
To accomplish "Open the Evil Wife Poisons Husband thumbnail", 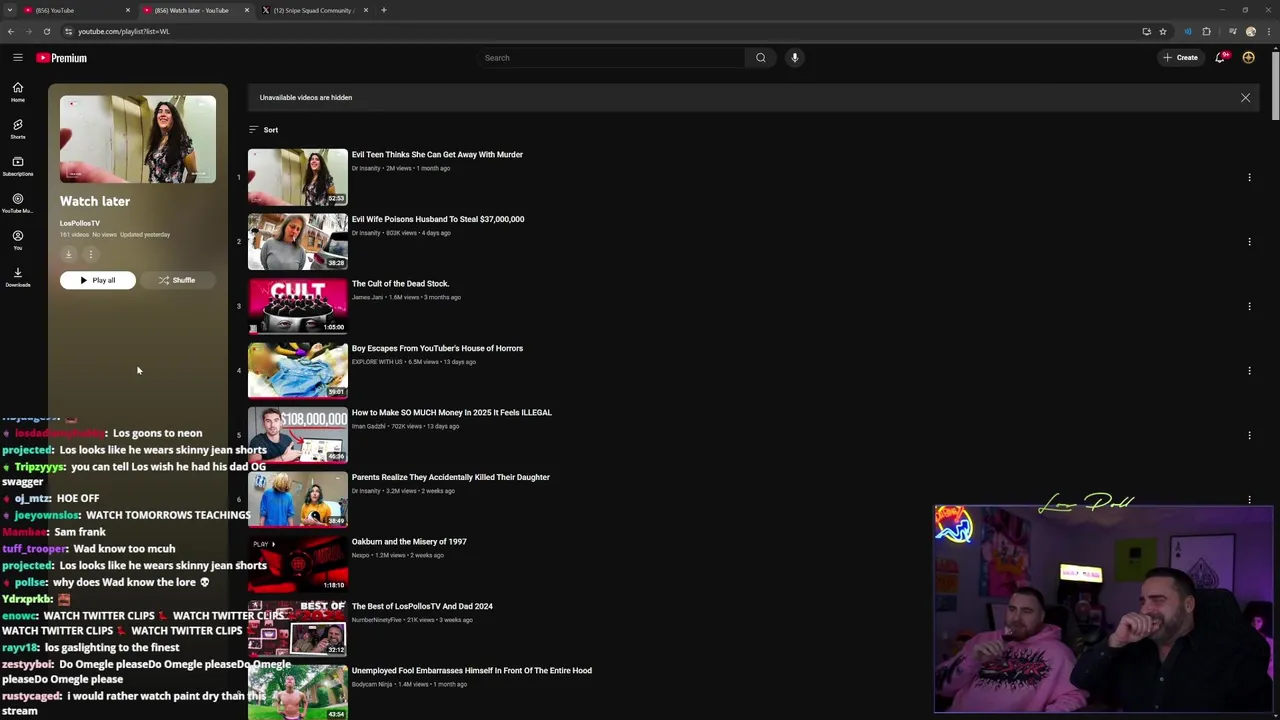I will pos(298,242).
